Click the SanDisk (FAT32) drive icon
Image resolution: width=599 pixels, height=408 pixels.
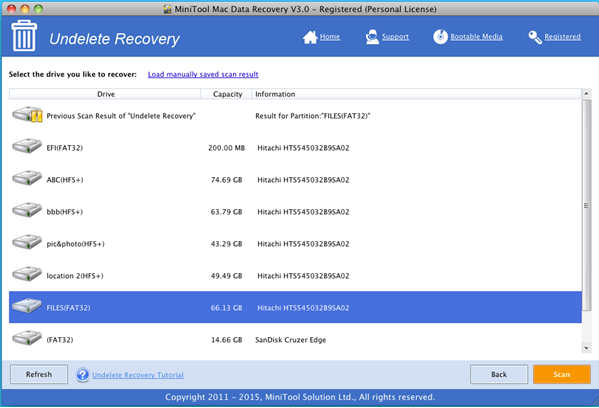tap(27, 338)
